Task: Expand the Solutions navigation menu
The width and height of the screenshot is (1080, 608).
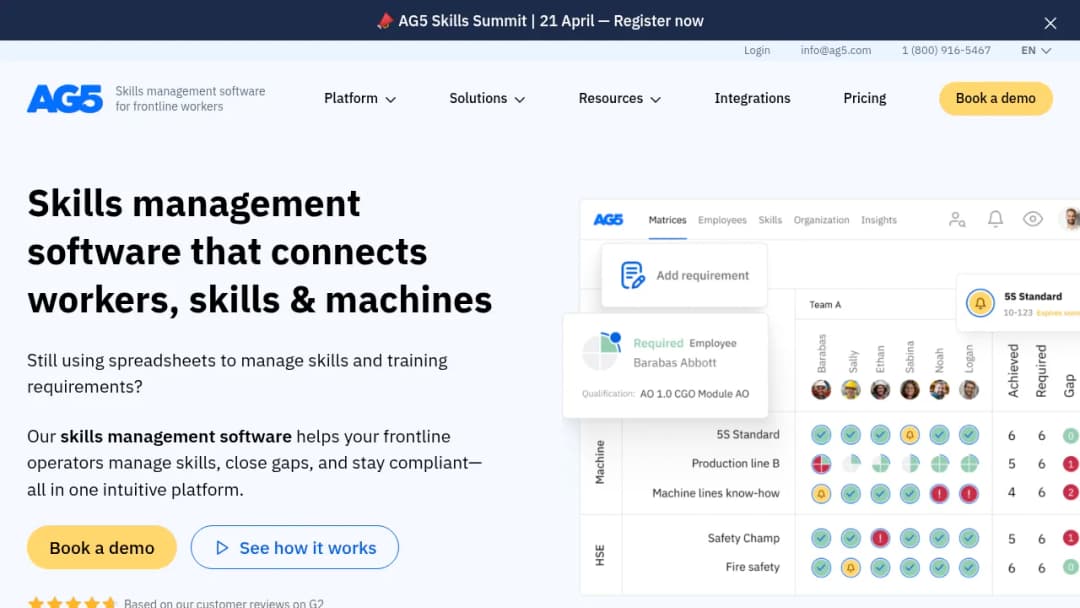Action: (x=487, y=98)
